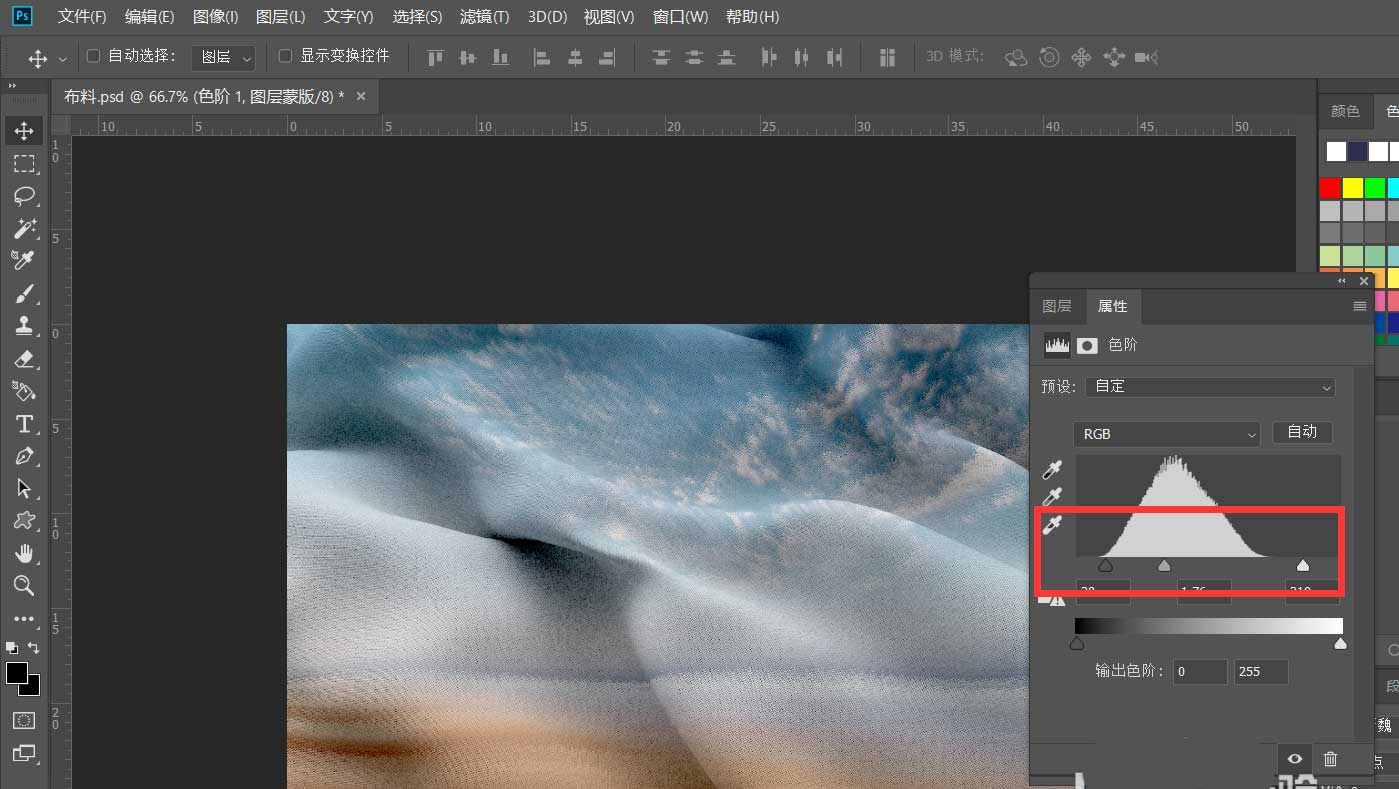This screenshot has width=1399, height=789.
Task: Click the 3D roll object icon
Action: 1049,58
